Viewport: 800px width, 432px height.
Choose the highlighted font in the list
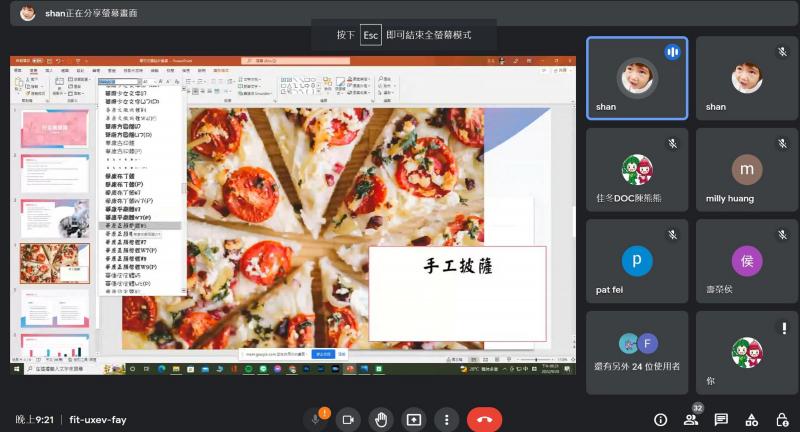(139, 225)
